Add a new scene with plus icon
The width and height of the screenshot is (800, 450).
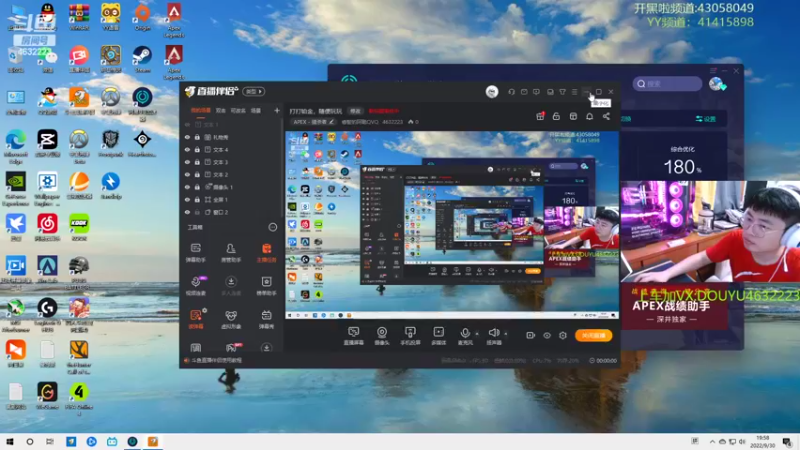(x=277, y=110)
